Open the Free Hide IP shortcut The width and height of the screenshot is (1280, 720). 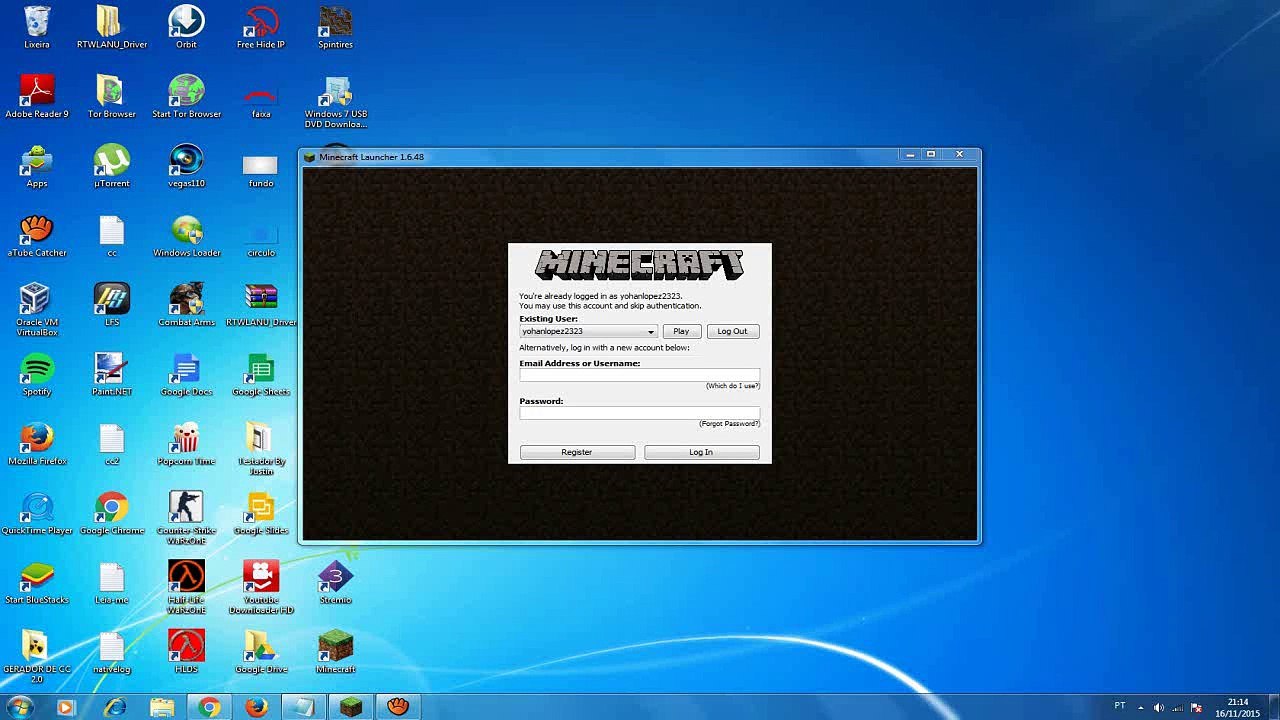tap(261, 22)
